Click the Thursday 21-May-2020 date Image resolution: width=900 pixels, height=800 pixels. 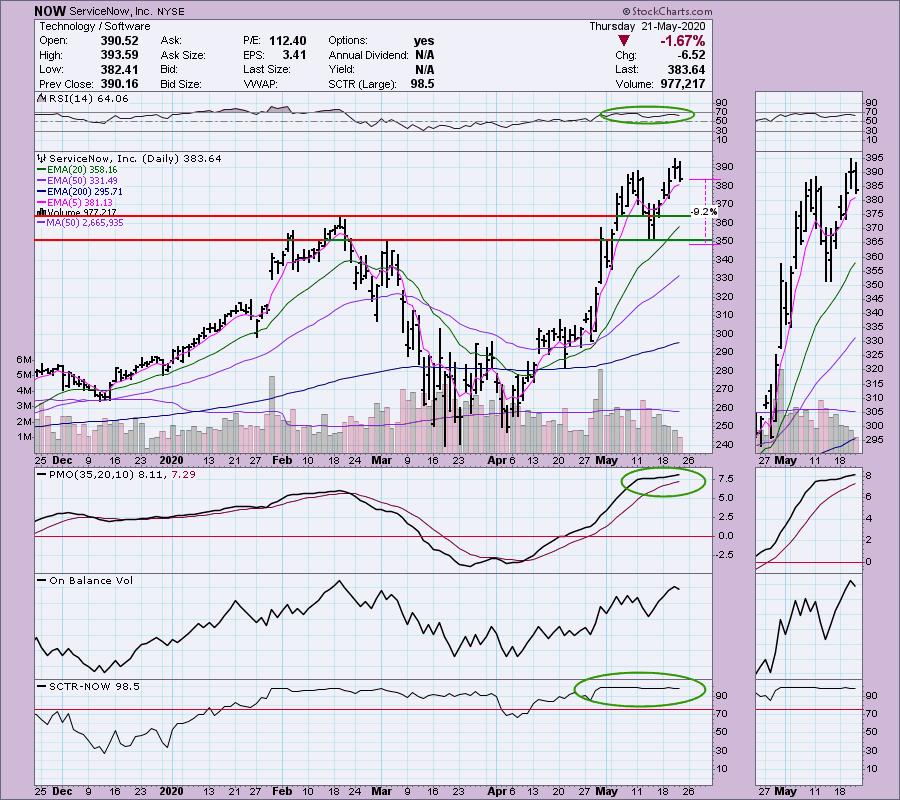tap(647, 26)
